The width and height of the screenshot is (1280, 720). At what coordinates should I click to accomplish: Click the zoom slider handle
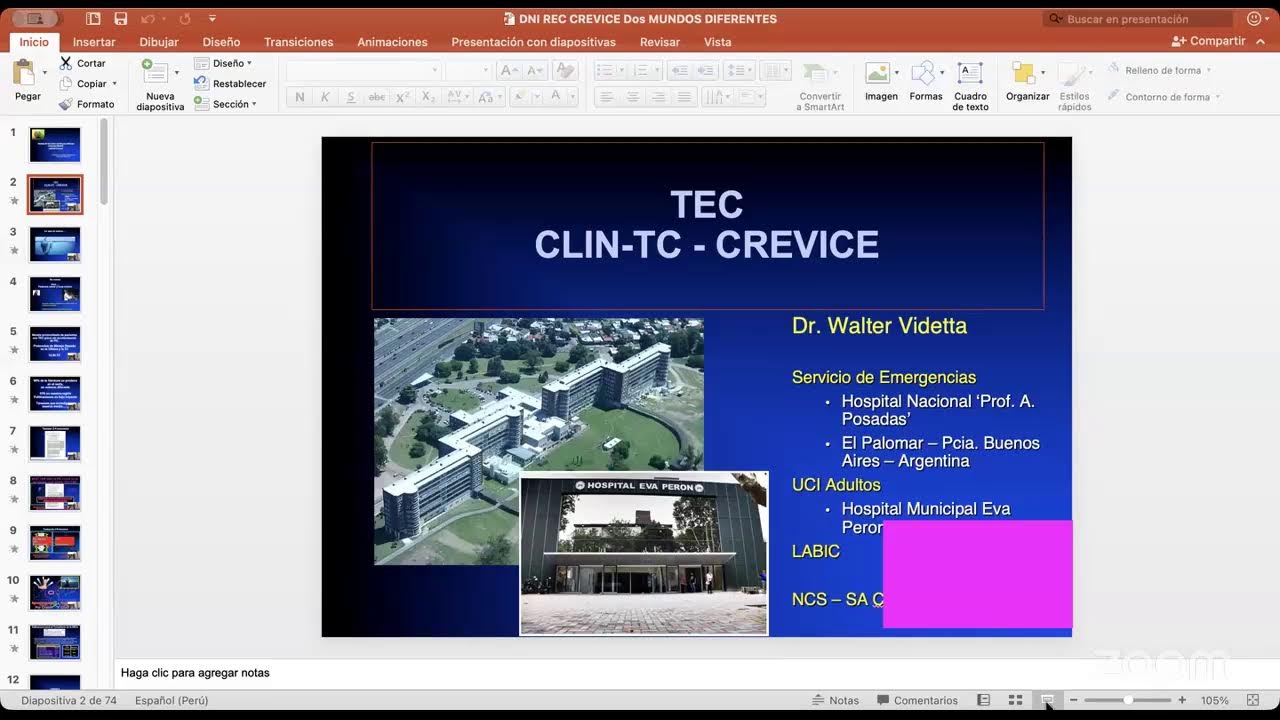(x=1128, y=700)
